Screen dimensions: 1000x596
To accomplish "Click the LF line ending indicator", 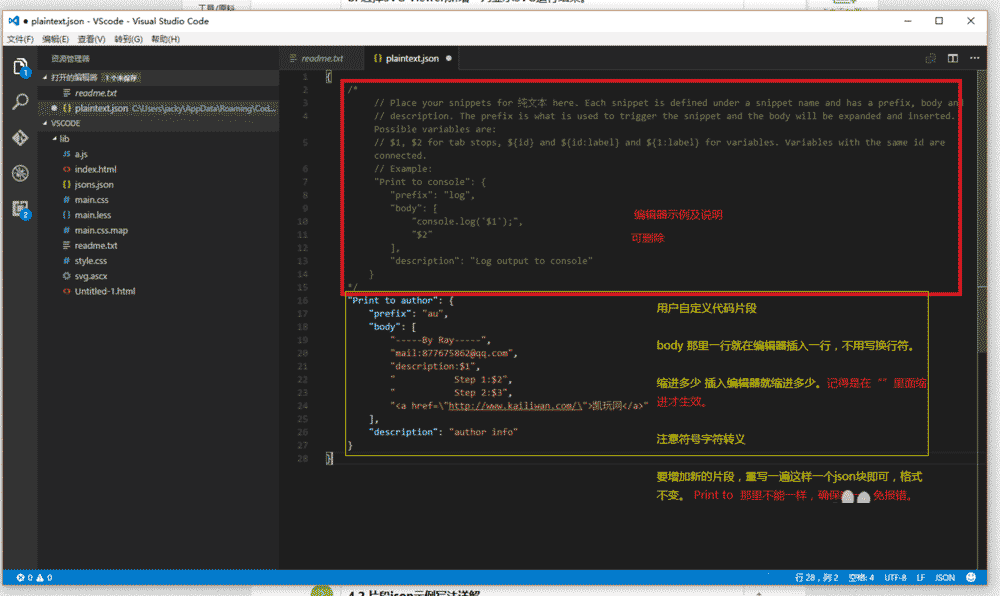I will [922, 577].
